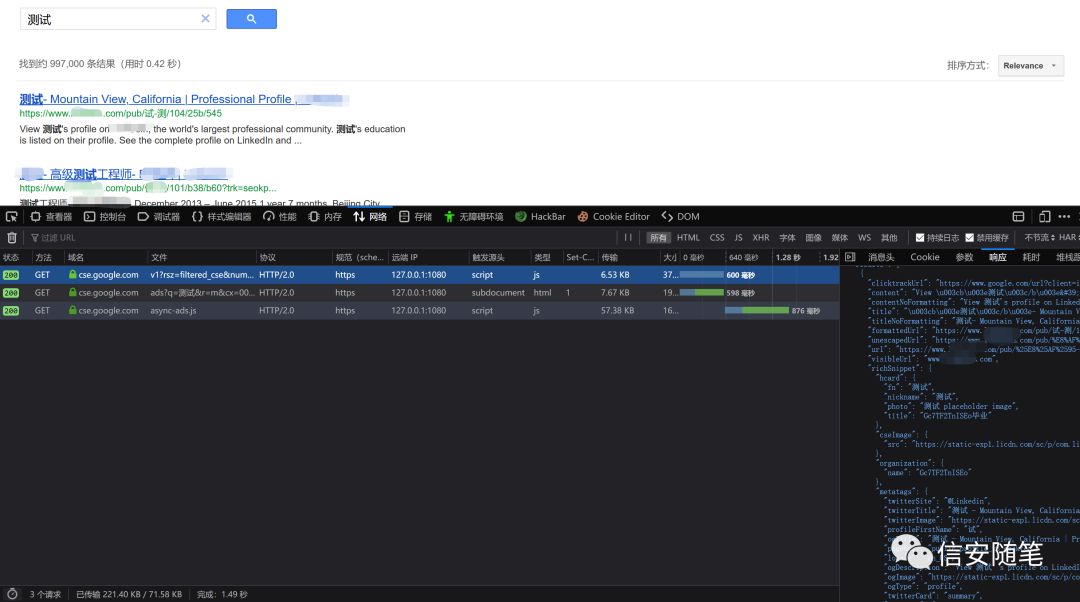Sort by 文件 column header
Image resolution: width=1080 pixels, height=602 pixels.
pos(202,258)
